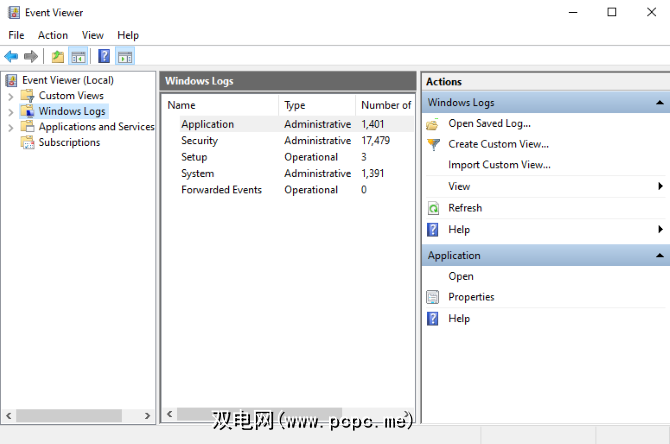Maximize the Event Viewer window
Viewport: 670px width, 444px height.
612,12
